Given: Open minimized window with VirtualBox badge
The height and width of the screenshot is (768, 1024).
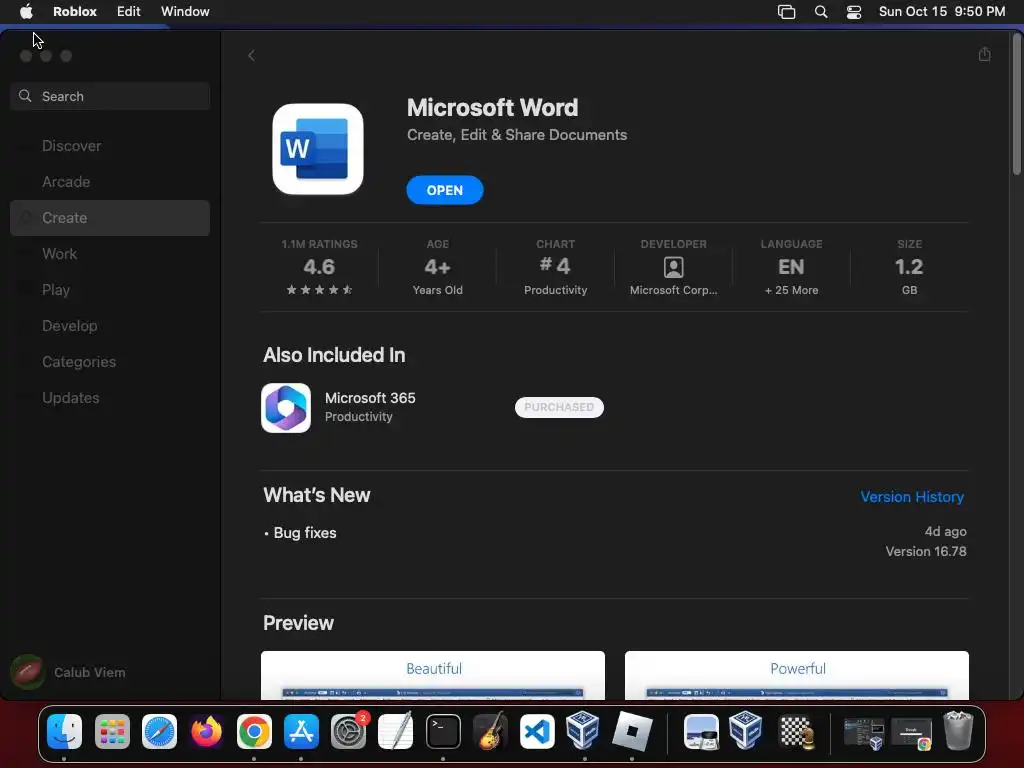Looking at the screenshot, I should 863,733.
